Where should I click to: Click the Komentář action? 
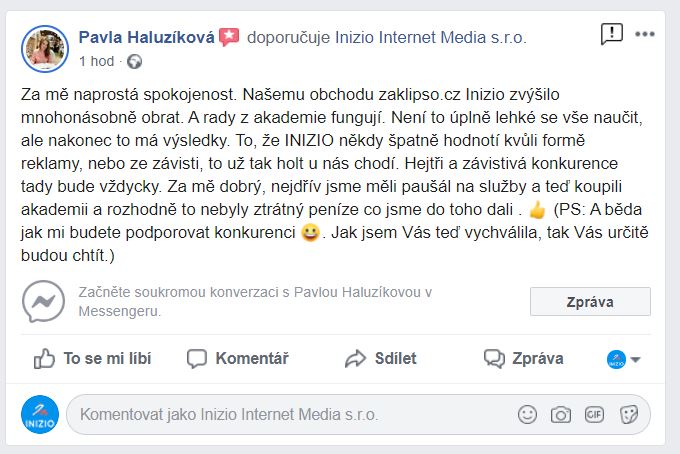point(238,359)
